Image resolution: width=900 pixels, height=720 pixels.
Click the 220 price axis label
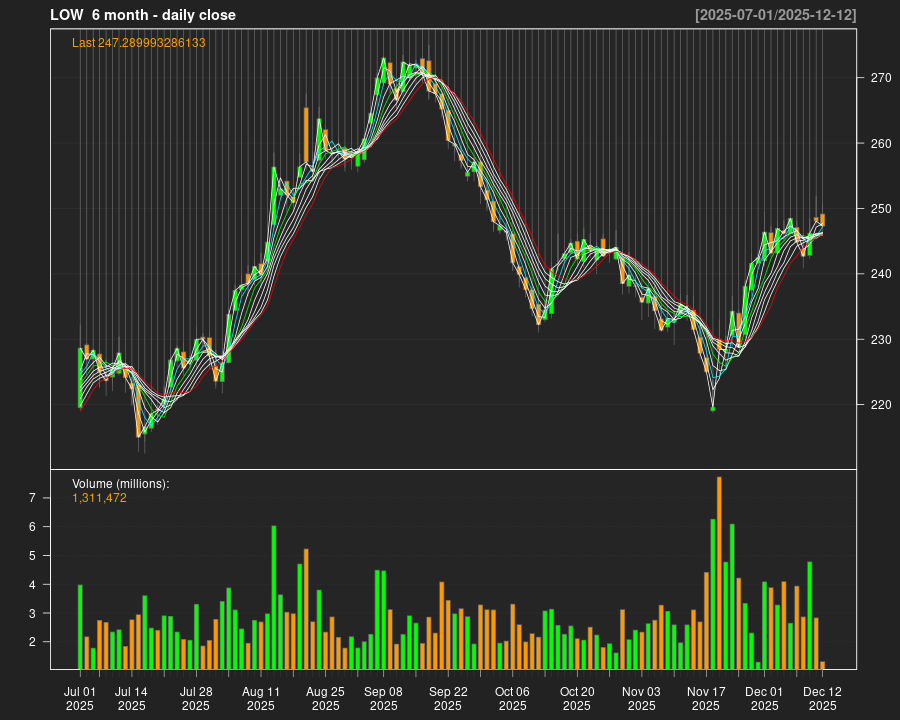point(881,405)
